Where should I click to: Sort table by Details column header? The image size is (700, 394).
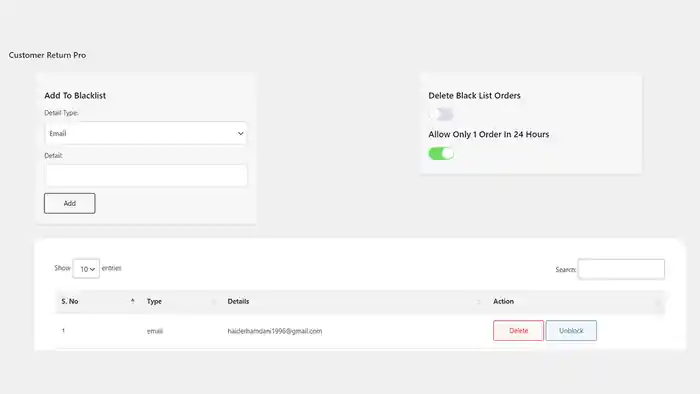click(355, 302)
